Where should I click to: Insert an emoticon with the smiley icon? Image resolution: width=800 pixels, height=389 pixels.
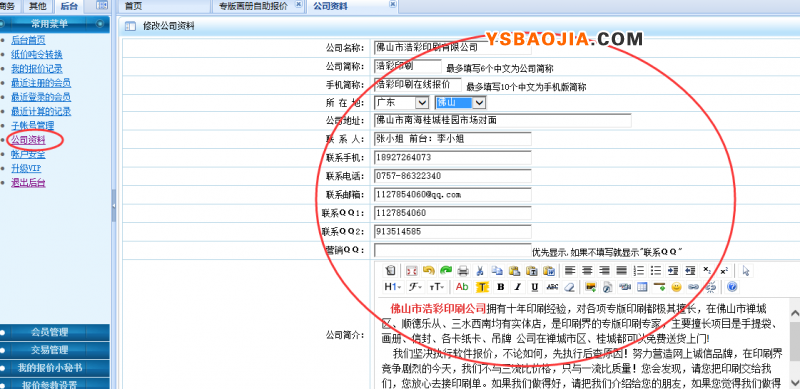677,287
